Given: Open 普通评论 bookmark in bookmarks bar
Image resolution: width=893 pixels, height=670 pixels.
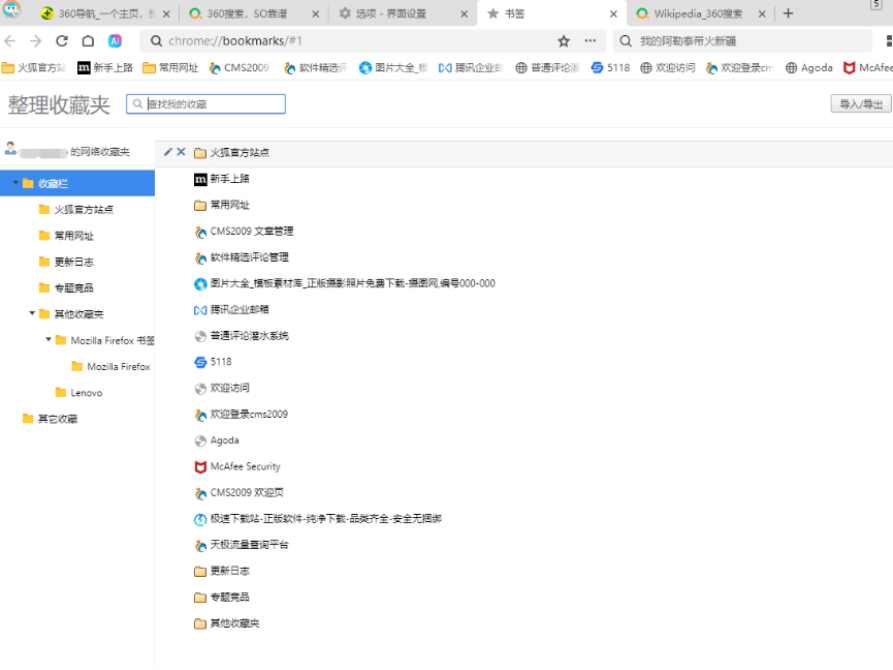Looking at the screenshot, I should tap(547, 68).
